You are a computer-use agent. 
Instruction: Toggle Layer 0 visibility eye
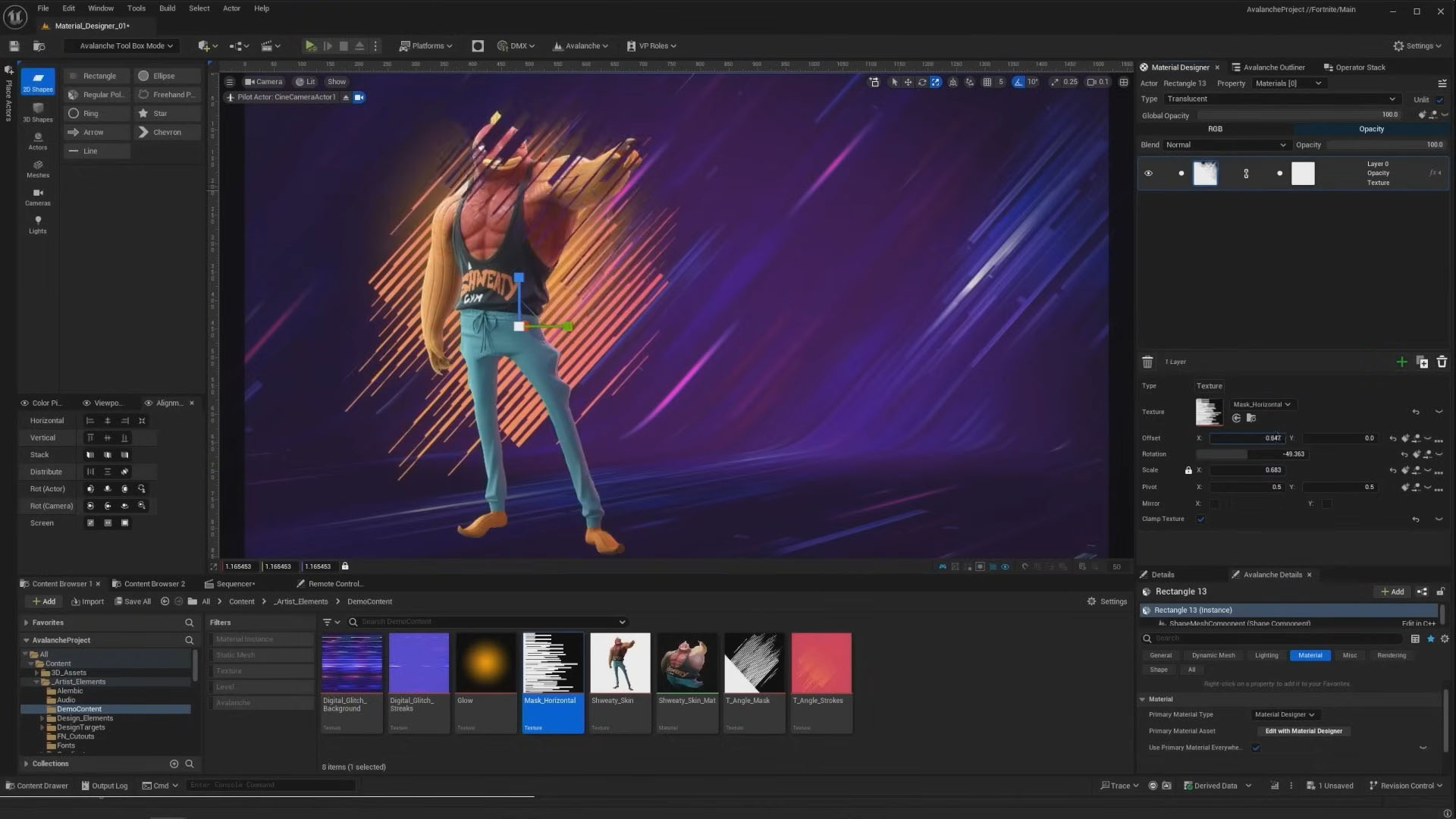tap(1148, 174)
